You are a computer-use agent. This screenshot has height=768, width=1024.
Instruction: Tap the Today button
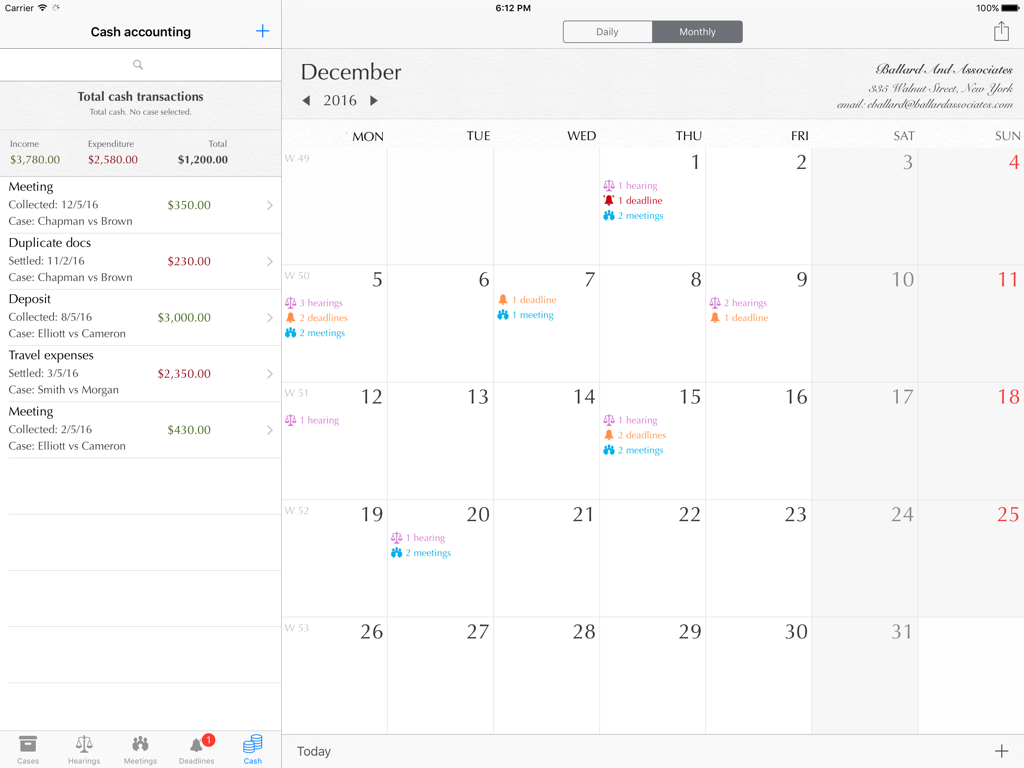(314, 751)
